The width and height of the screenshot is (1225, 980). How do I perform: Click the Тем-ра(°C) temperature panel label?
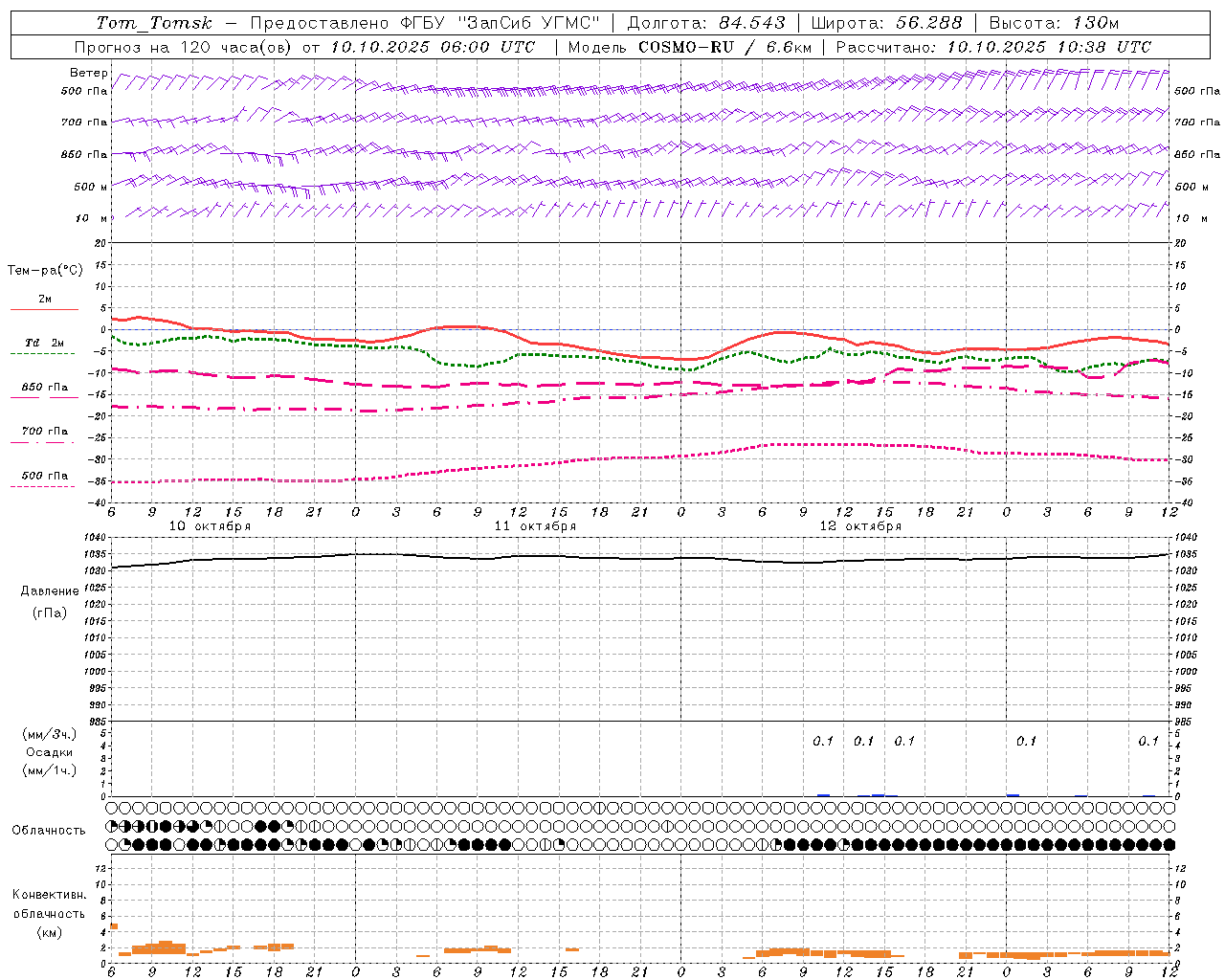coord(45,271)
